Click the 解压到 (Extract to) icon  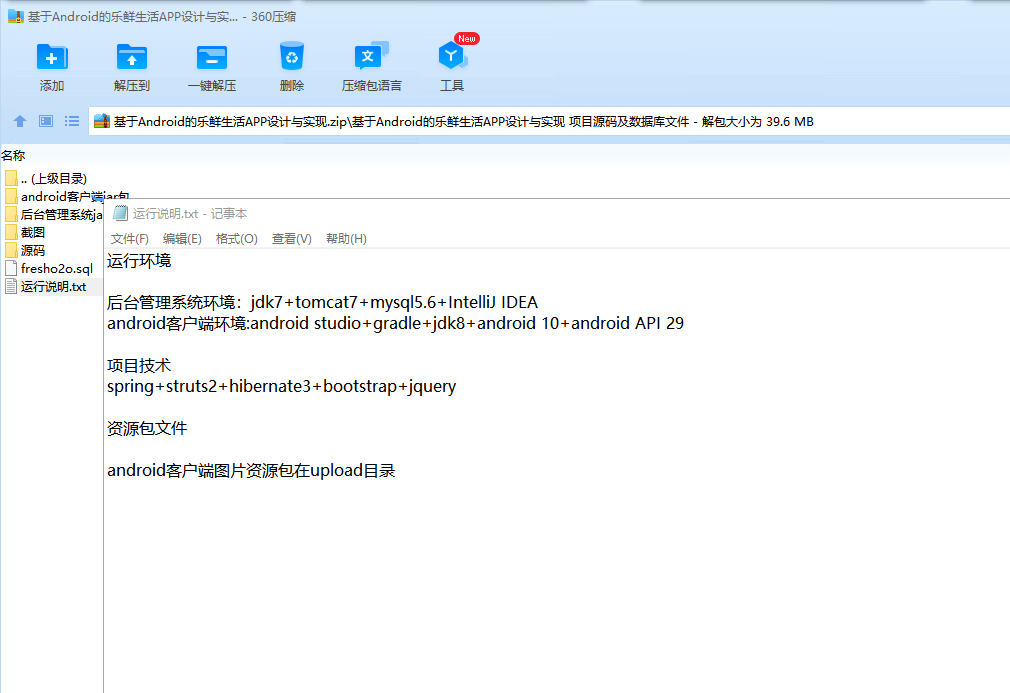(132, 57)
